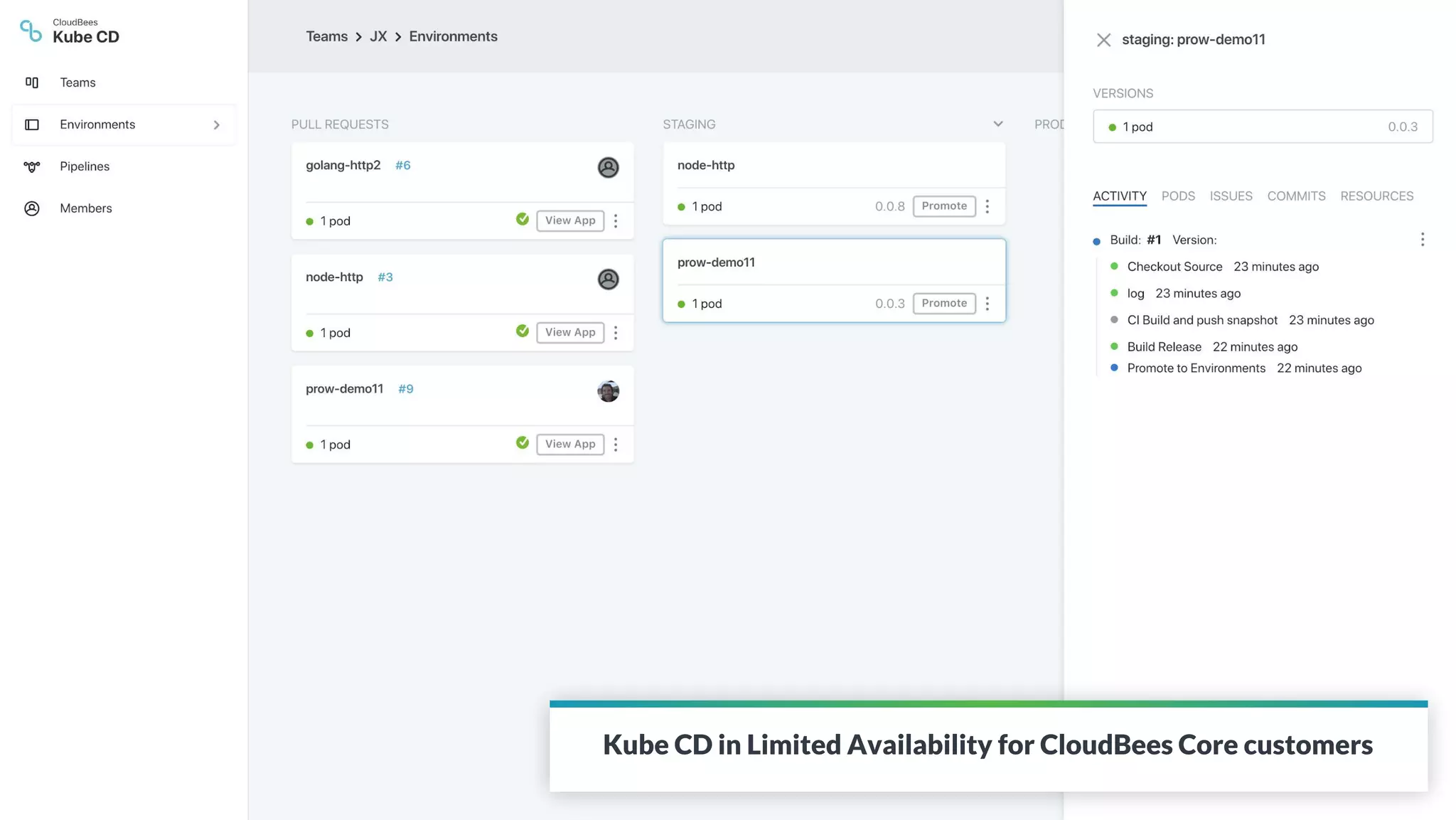Promote node-http 0.0.8 in staging
The width and height of the screenshot is (1456, 820).
tap(944, 206)
